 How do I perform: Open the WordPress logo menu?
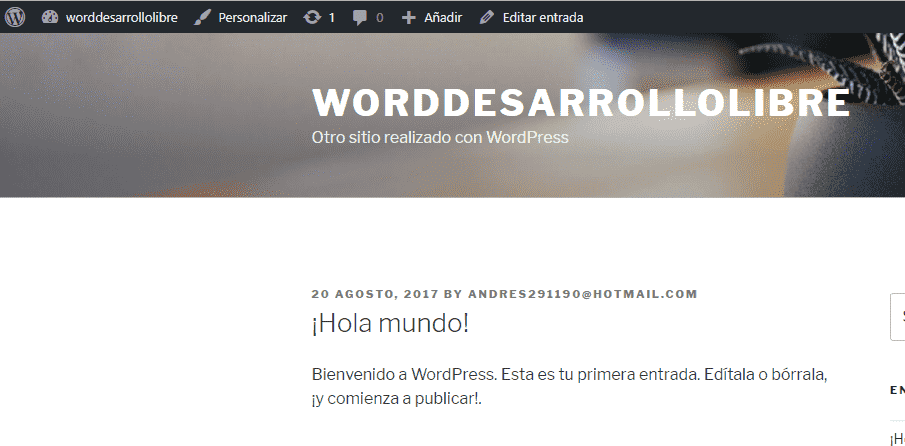click(x=15, y=17)
